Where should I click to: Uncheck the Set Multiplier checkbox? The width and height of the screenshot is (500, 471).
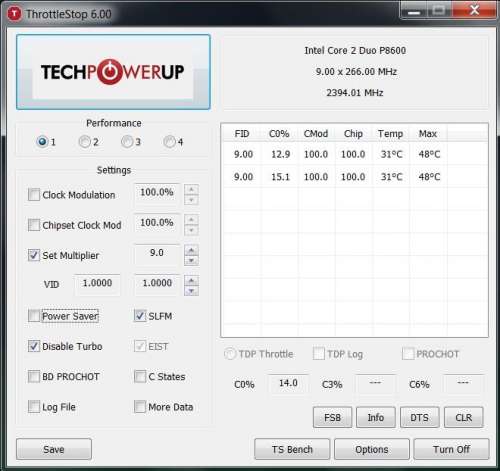34,255
